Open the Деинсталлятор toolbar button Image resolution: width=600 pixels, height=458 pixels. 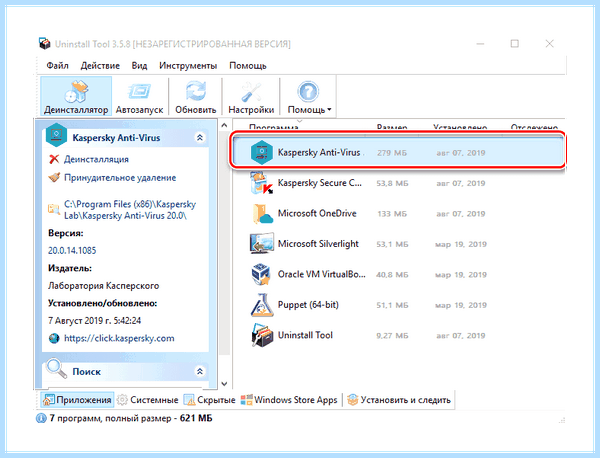click(76, 96)
